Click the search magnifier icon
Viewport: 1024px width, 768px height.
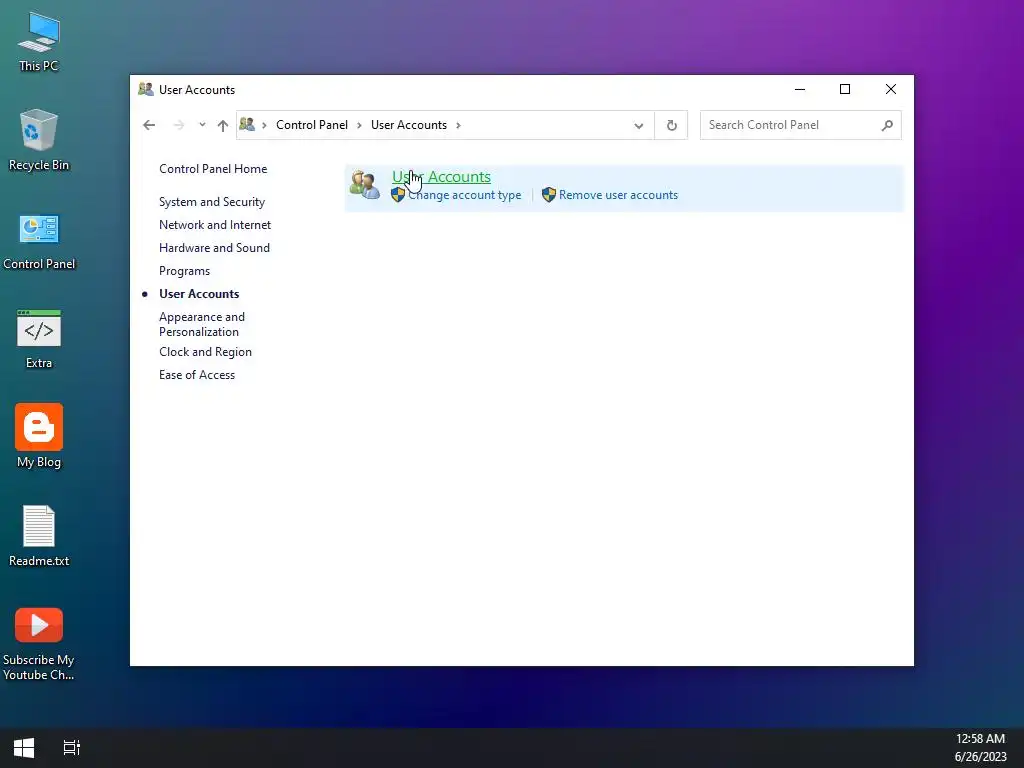[887, 125]
